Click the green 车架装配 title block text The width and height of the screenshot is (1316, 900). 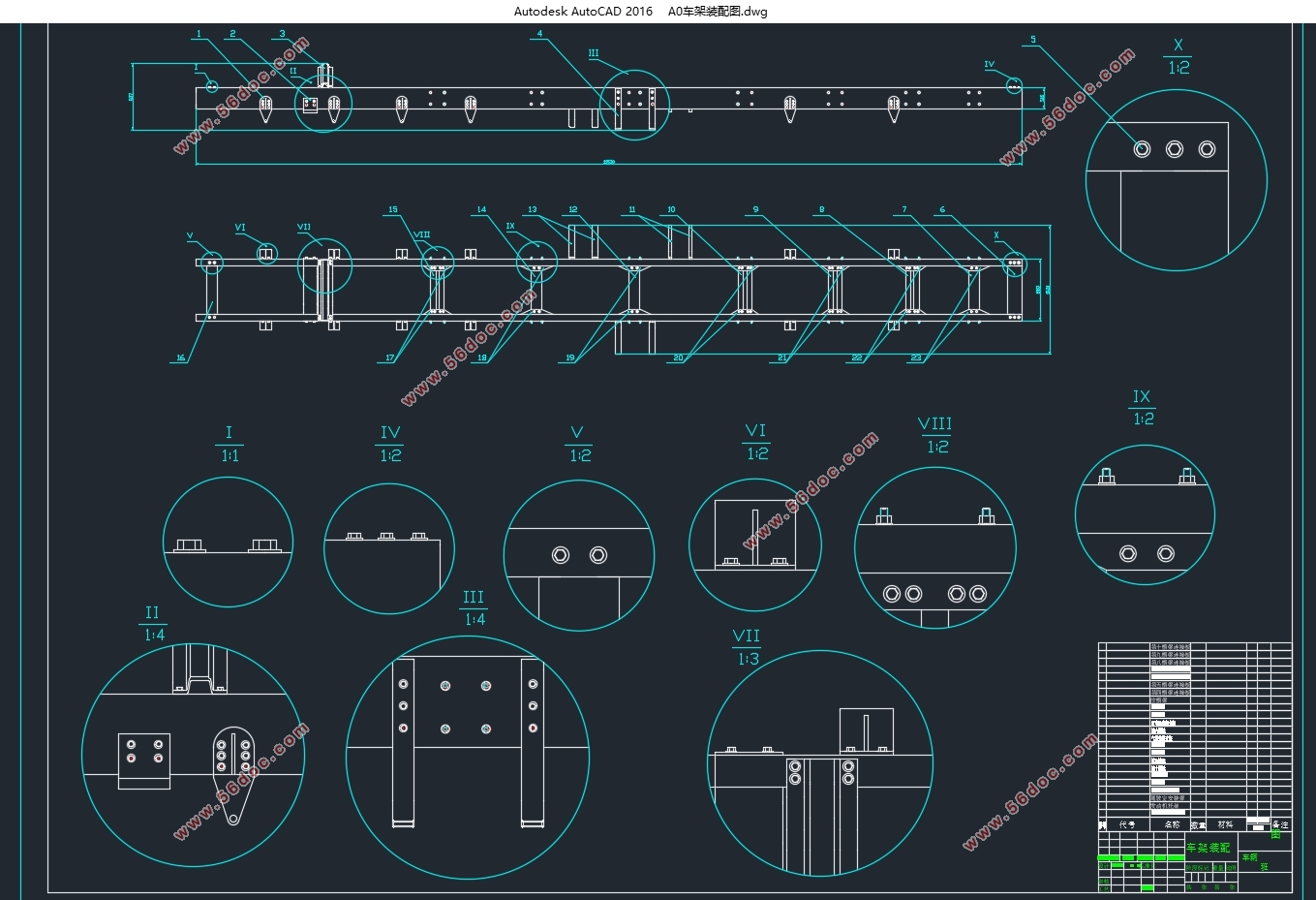click(x=1208, y=848)
